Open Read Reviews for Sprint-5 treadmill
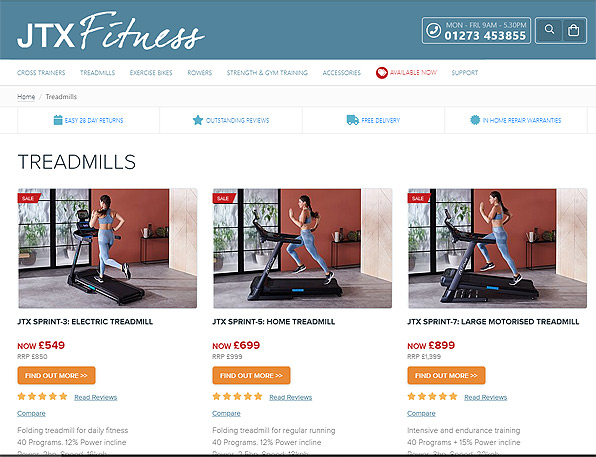The height and width of the screenshot is (457, 596). click(290, 397)
